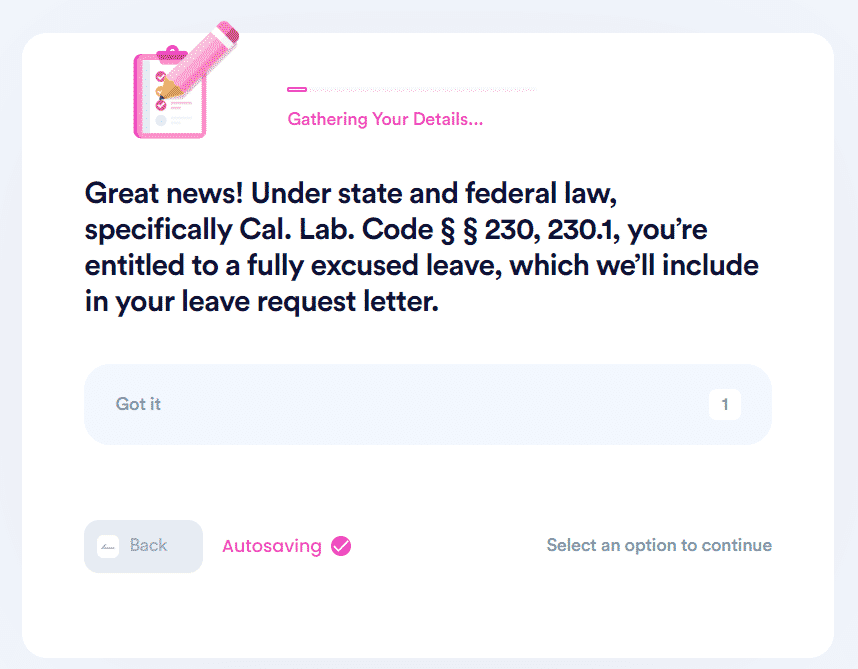Click "Select an option to continue" text

point(659,545)
